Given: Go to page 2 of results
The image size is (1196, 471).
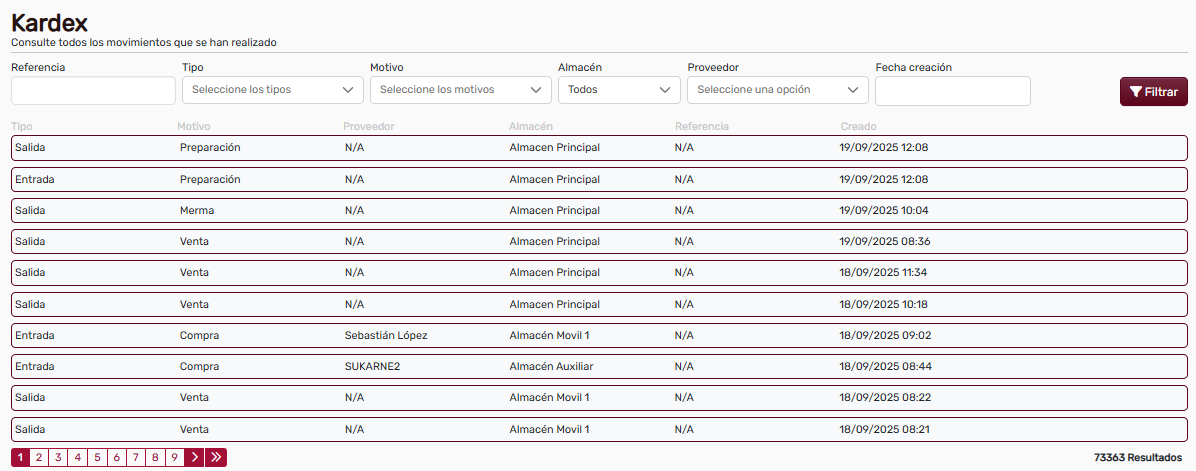Looking at the screenshot, I should [39, 457].
